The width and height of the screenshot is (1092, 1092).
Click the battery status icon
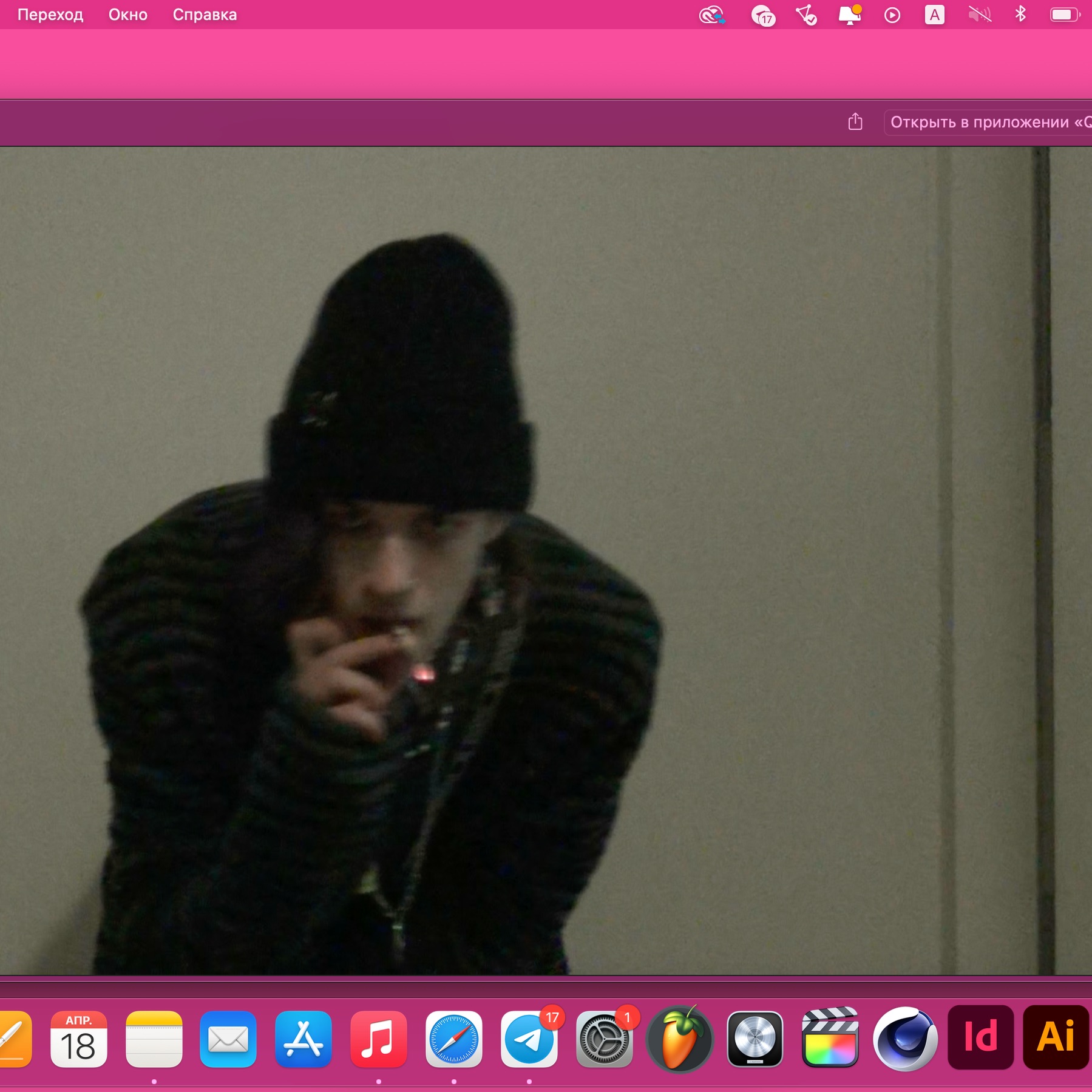[1064, 15]
